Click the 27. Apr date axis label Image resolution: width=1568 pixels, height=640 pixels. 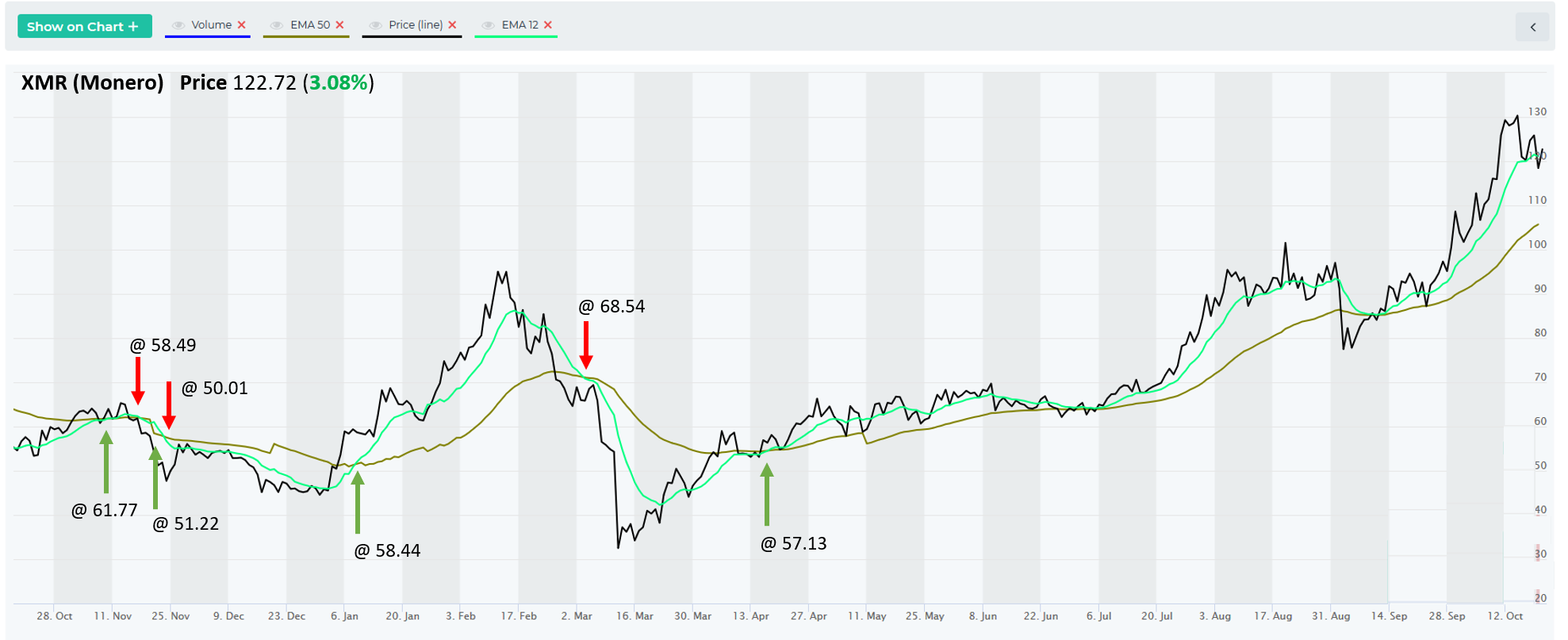tap(808, 616)
